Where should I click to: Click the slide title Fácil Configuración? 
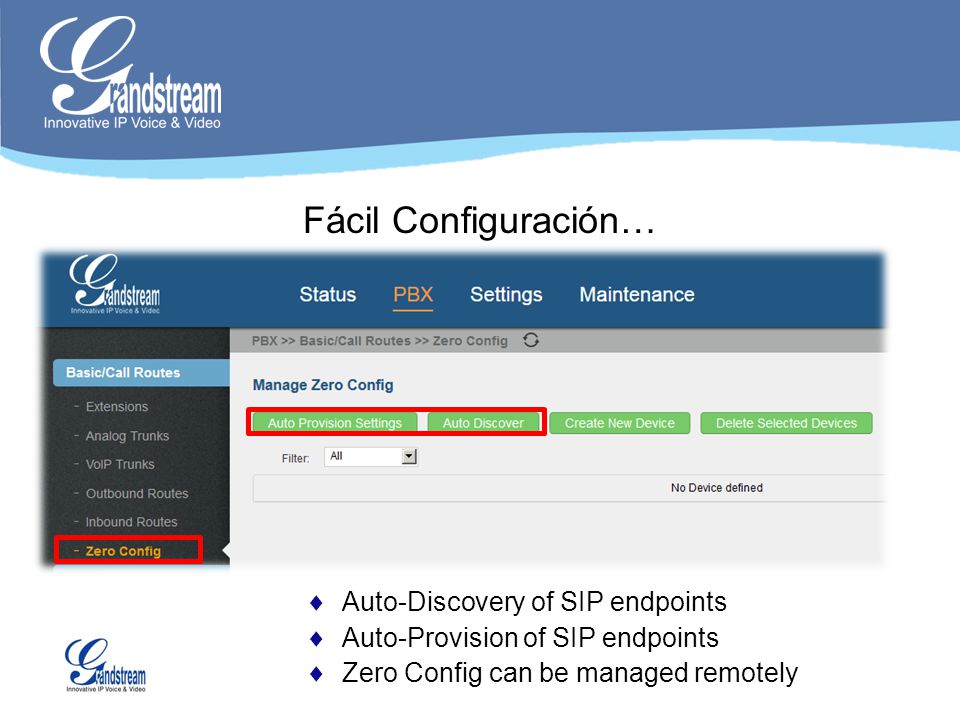(479, 220)
